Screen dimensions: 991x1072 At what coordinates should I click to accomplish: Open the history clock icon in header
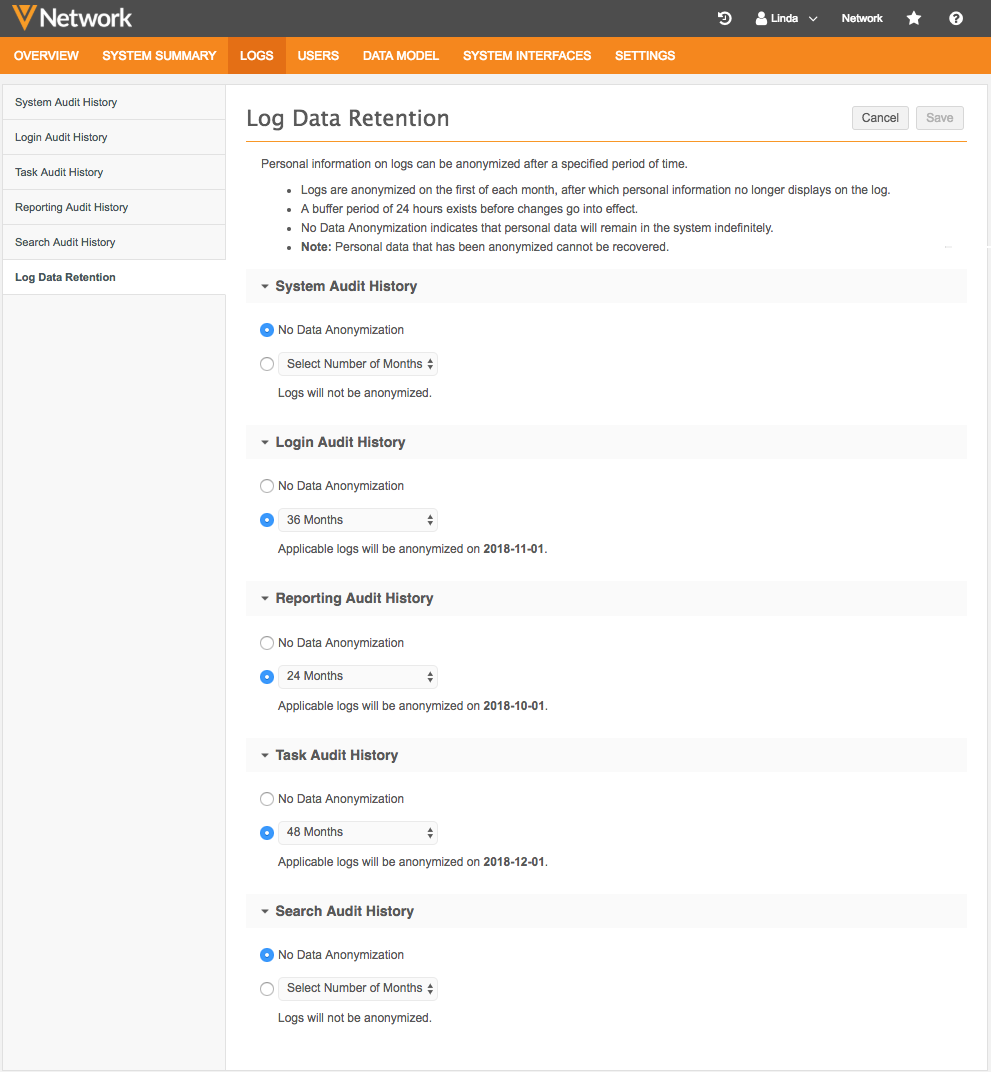pyautogui.click(x=725, y=18)
